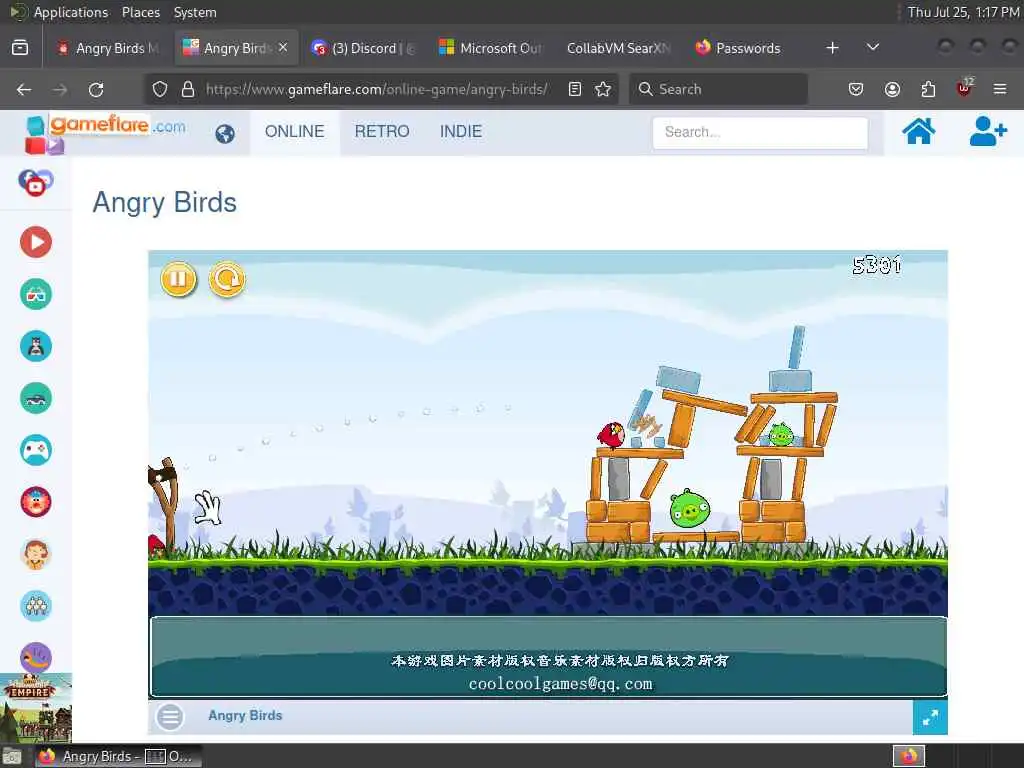Close the active Angry Birds tab
The image size is (1024, 768).
283,47
